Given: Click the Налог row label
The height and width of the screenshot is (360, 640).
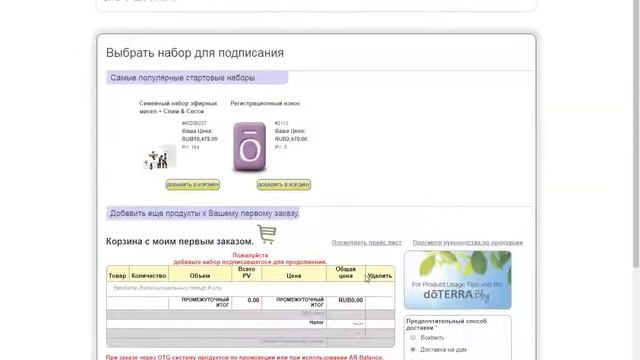Looking at the screenshot, I should 316,322.
